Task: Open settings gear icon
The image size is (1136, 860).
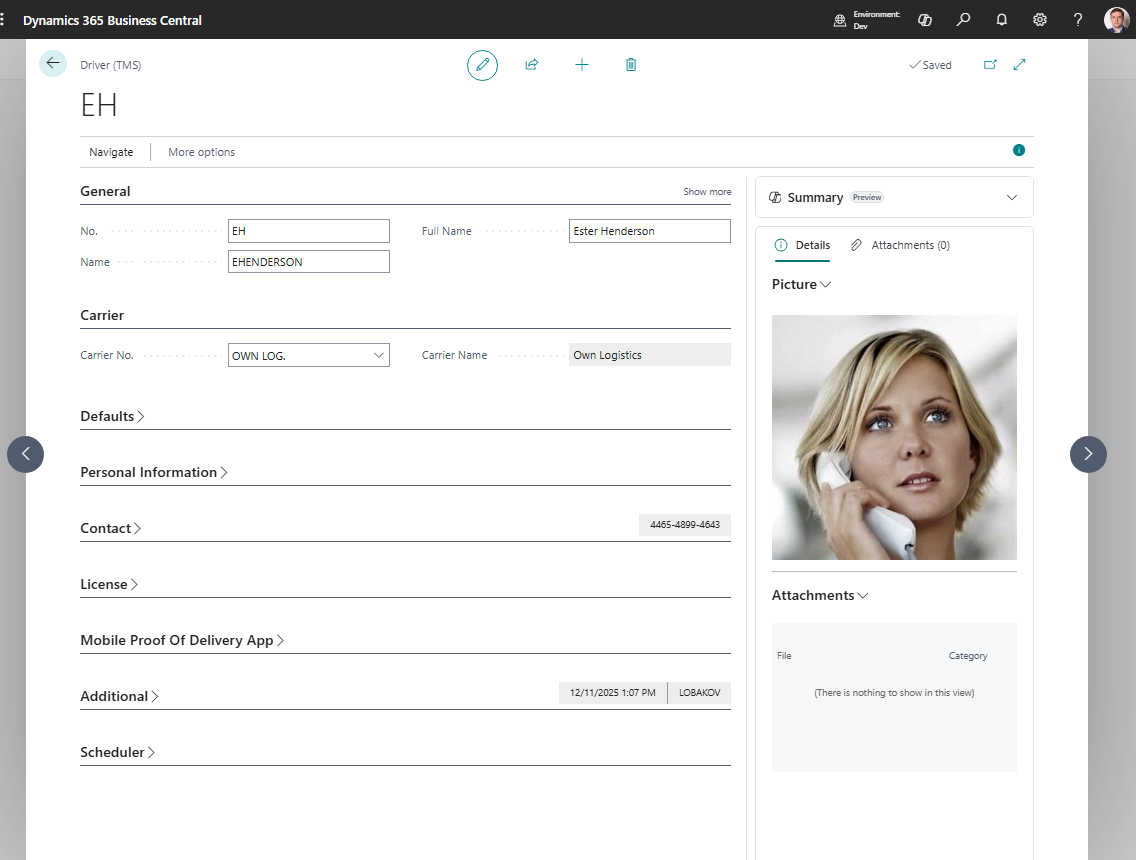Action: (1040, 20)
